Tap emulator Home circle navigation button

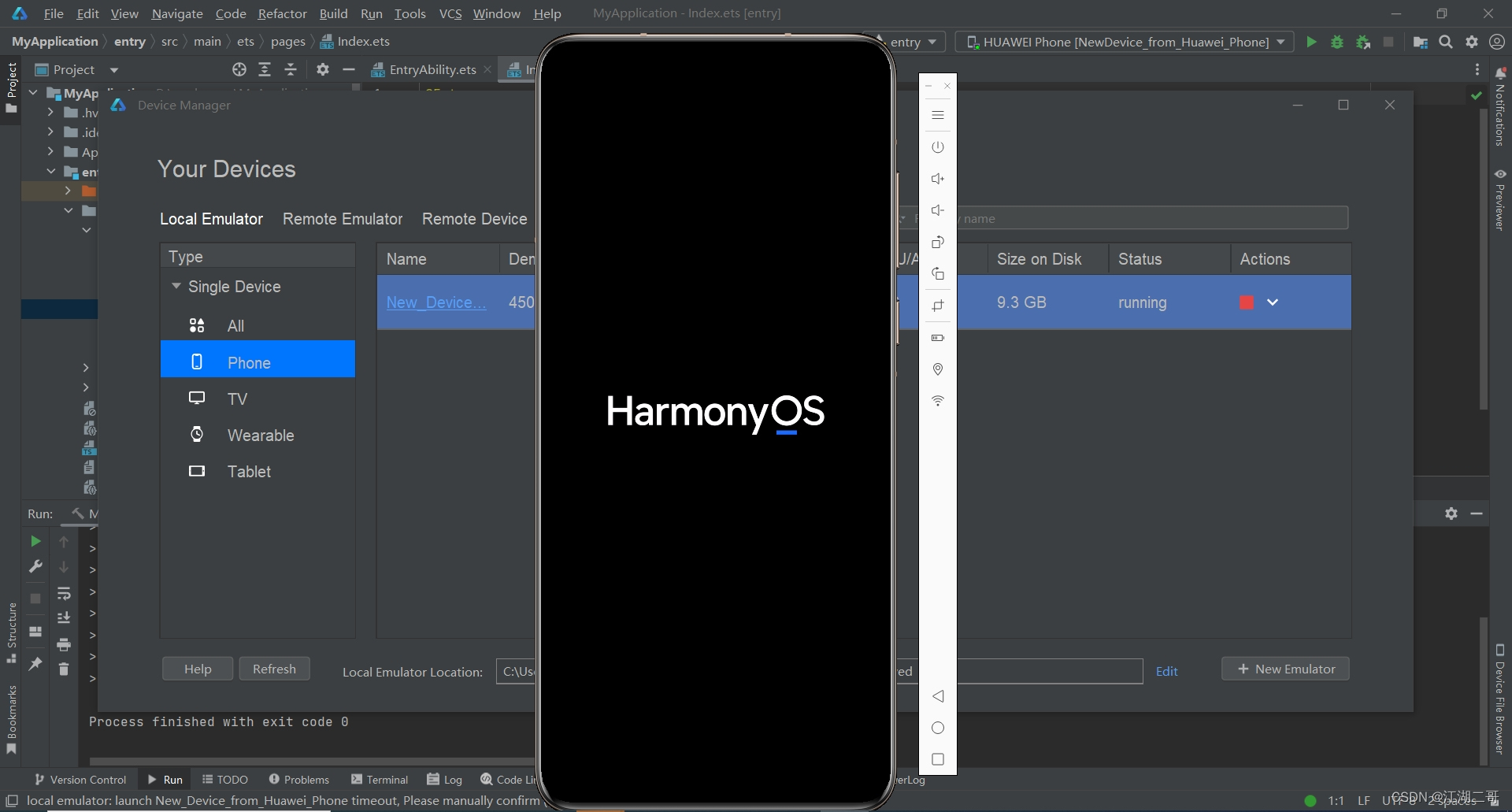point(937,728)
